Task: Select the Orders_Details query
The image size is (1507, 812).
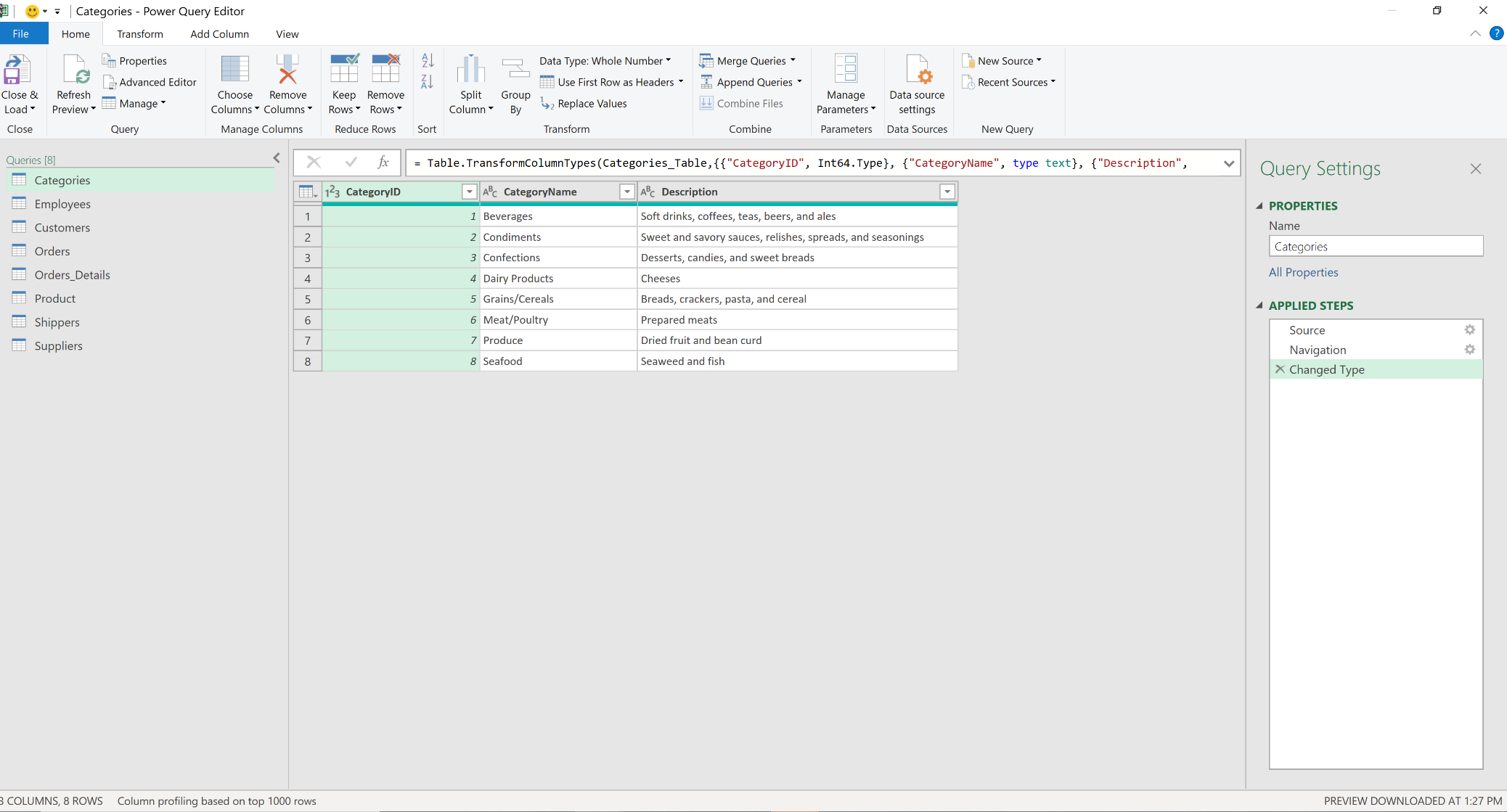Action: [142, 275]
